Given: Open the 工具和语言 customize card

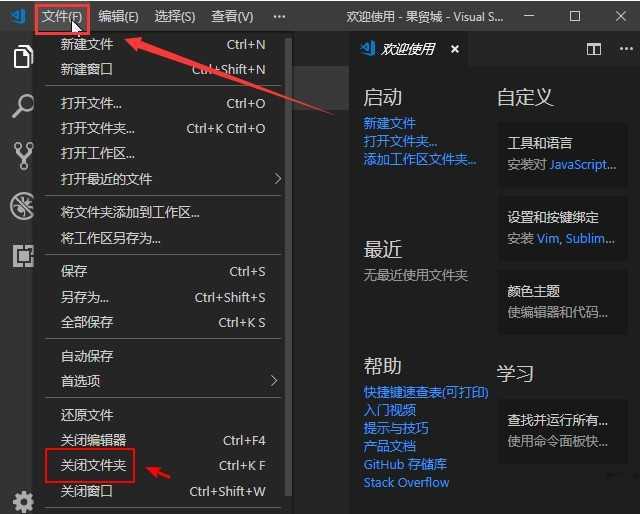Looking at the screenshot, I should pos(563,154).
